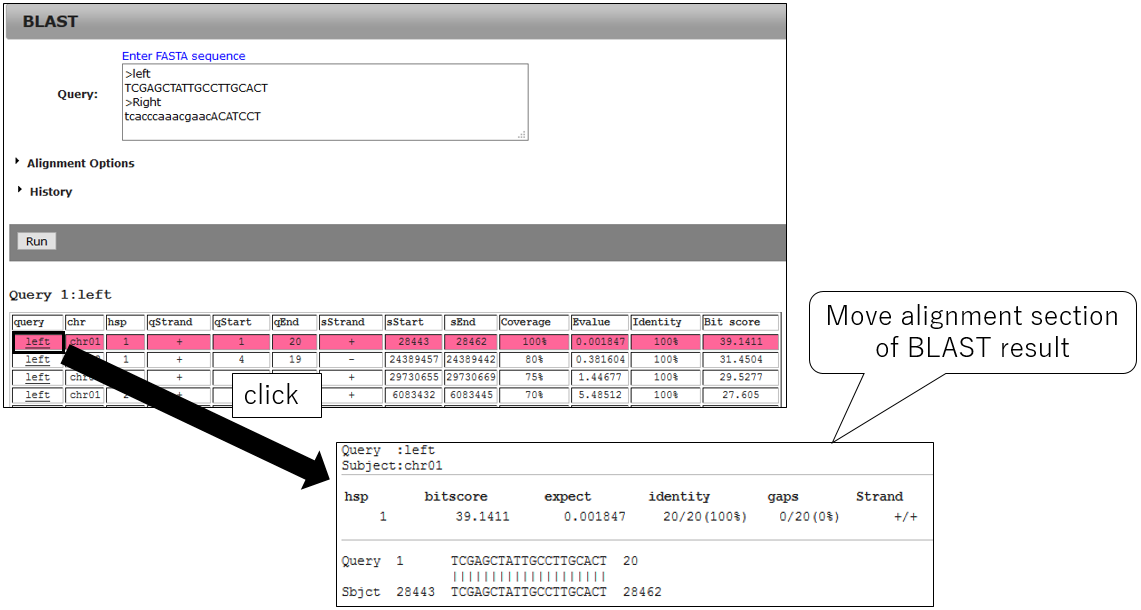This screenshot has width=1141, height=610.
Task: Select the sEnd cell 6083445
Action: (471, 395)
